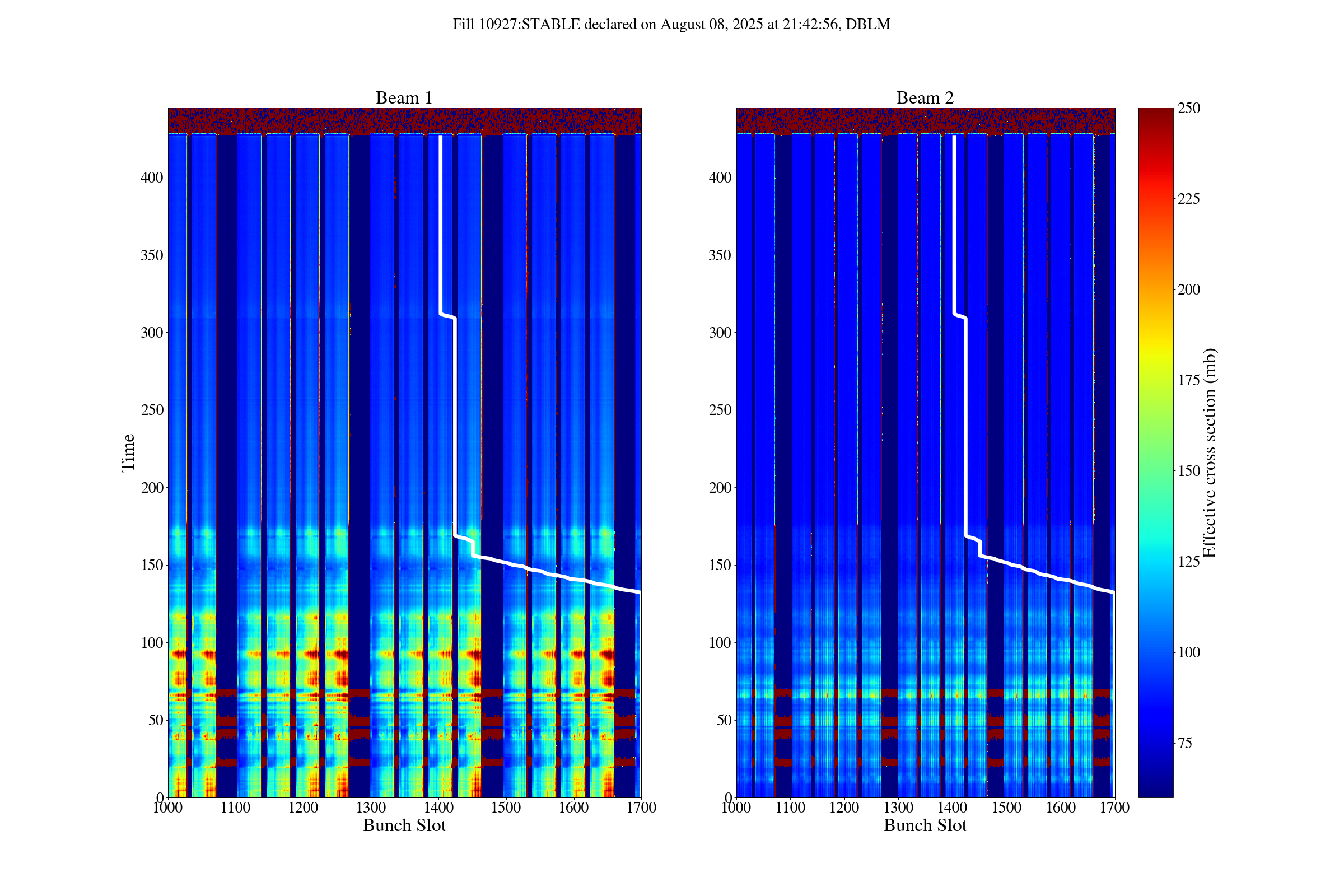Click the Time y-axis label
This screenshot has width=1344, height=896.
128,452
